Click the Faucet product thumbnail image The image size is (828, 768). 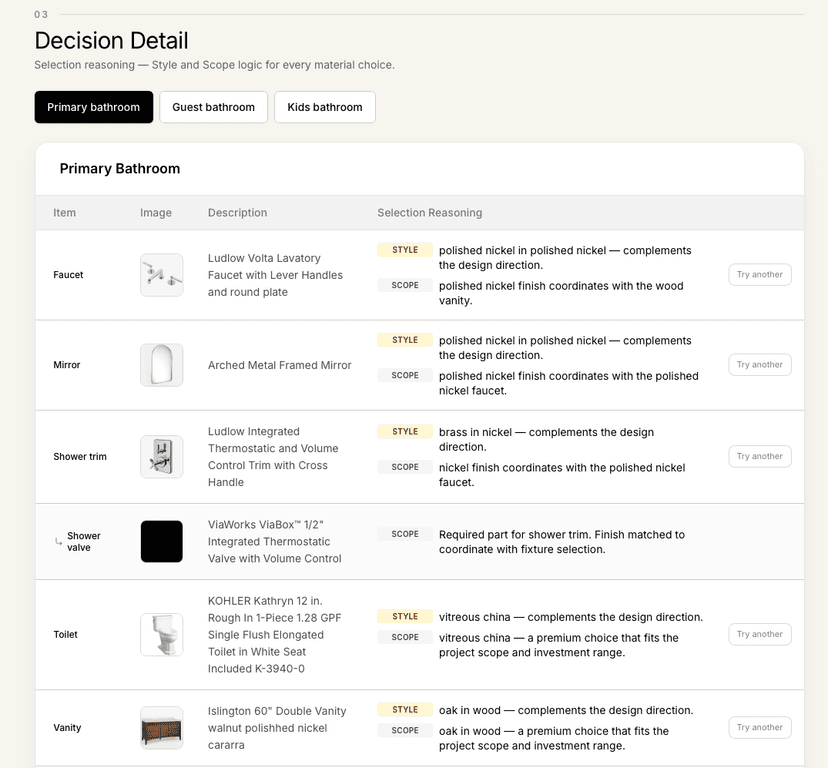pyautogui.click(x=161, y=274)
